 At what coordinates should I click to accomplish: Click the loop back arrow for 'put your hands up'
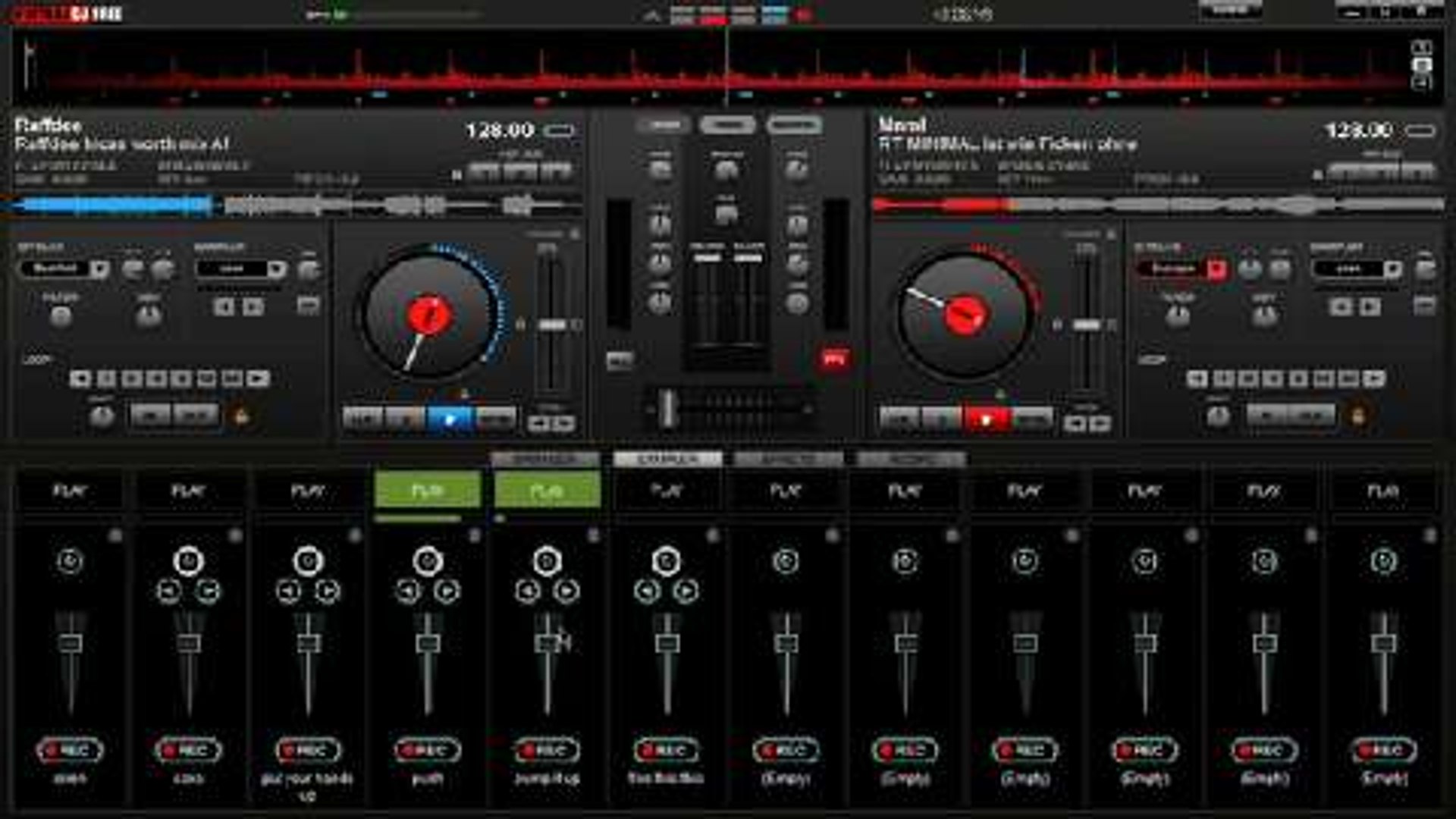pos(288,591)
